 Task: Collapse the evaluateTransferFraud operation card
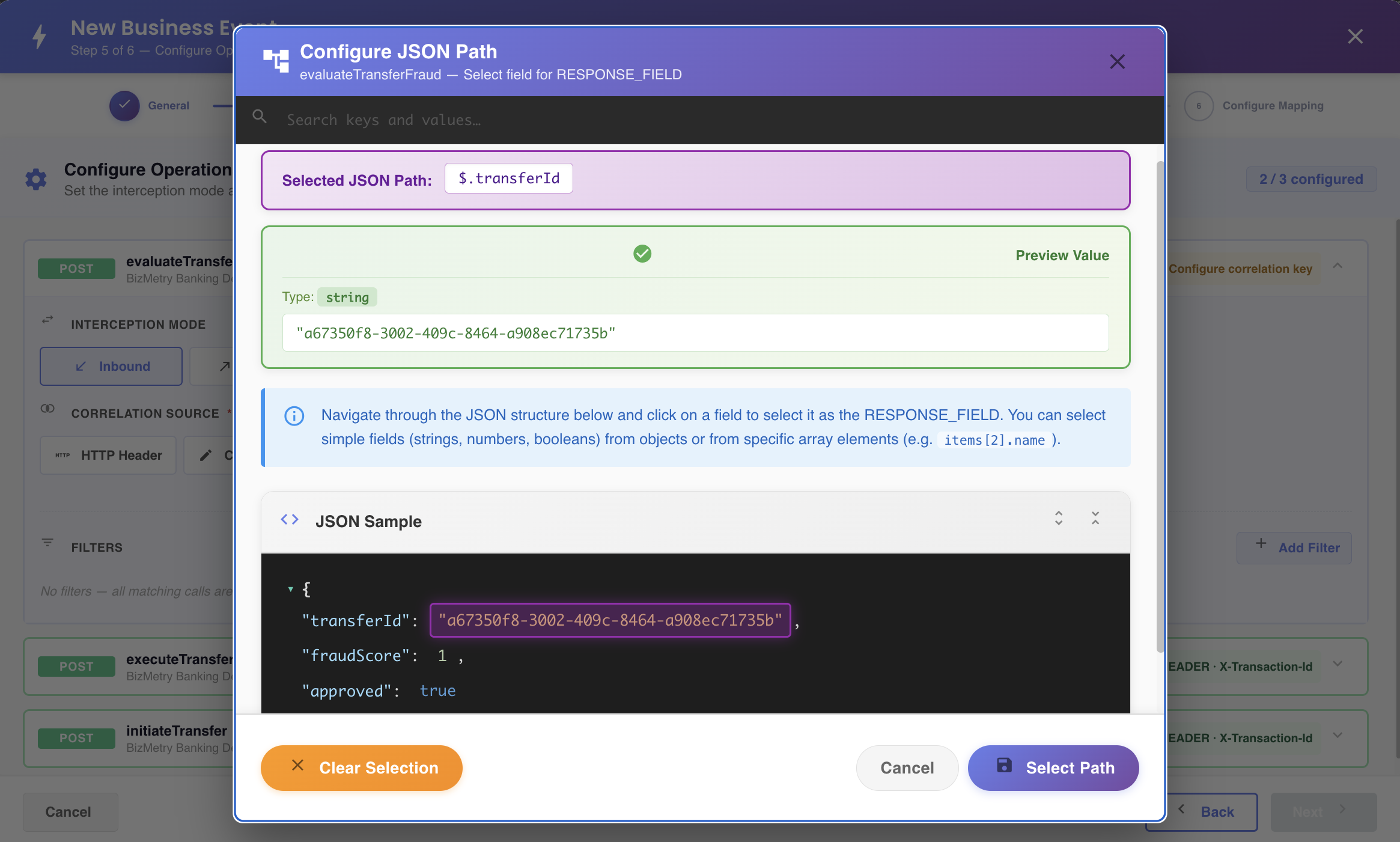tap(1338, 266)
